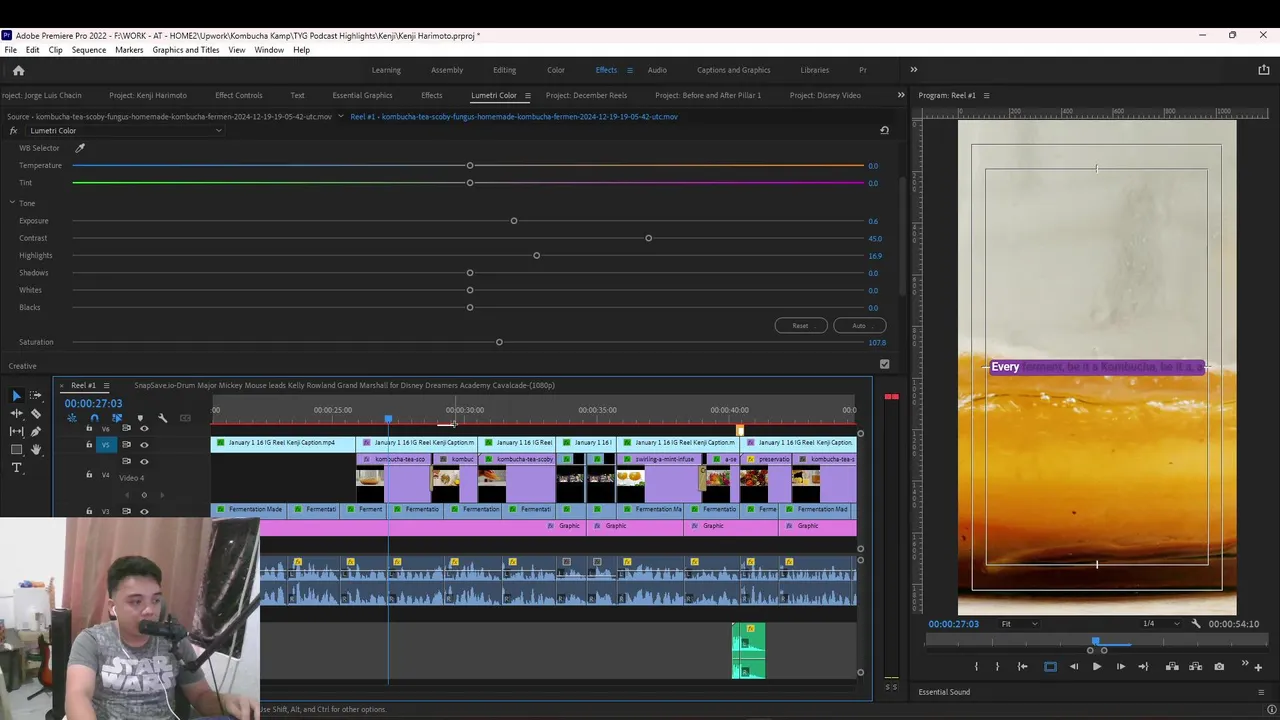Image resolution: width=1280 pixels, height=720 pixels.
Task: Show more workspaces overflow arrows
Action: tap(913, 70)
